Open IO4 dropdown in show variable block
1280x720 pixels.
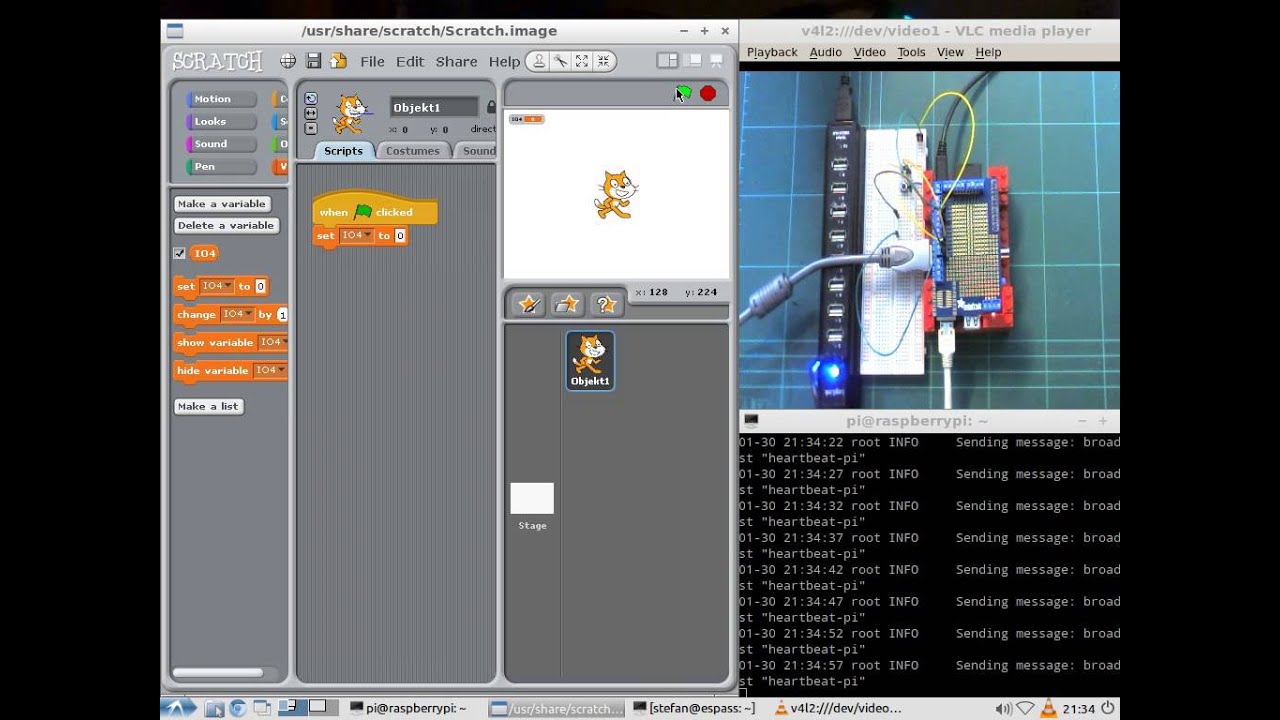[x=272, y=342]
